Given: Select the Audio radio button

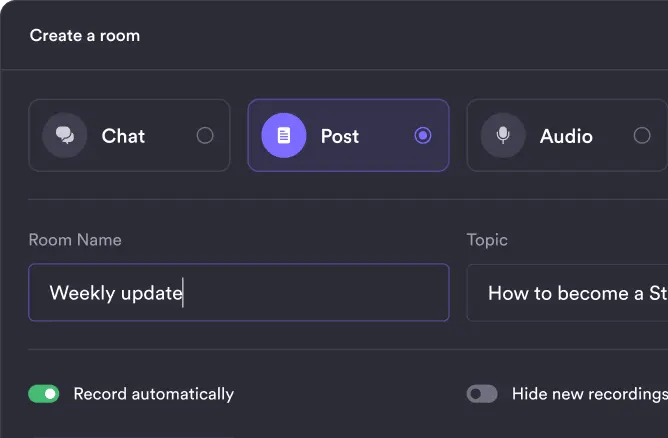Looking at the screenshot, I should click(x=642, y=136).
